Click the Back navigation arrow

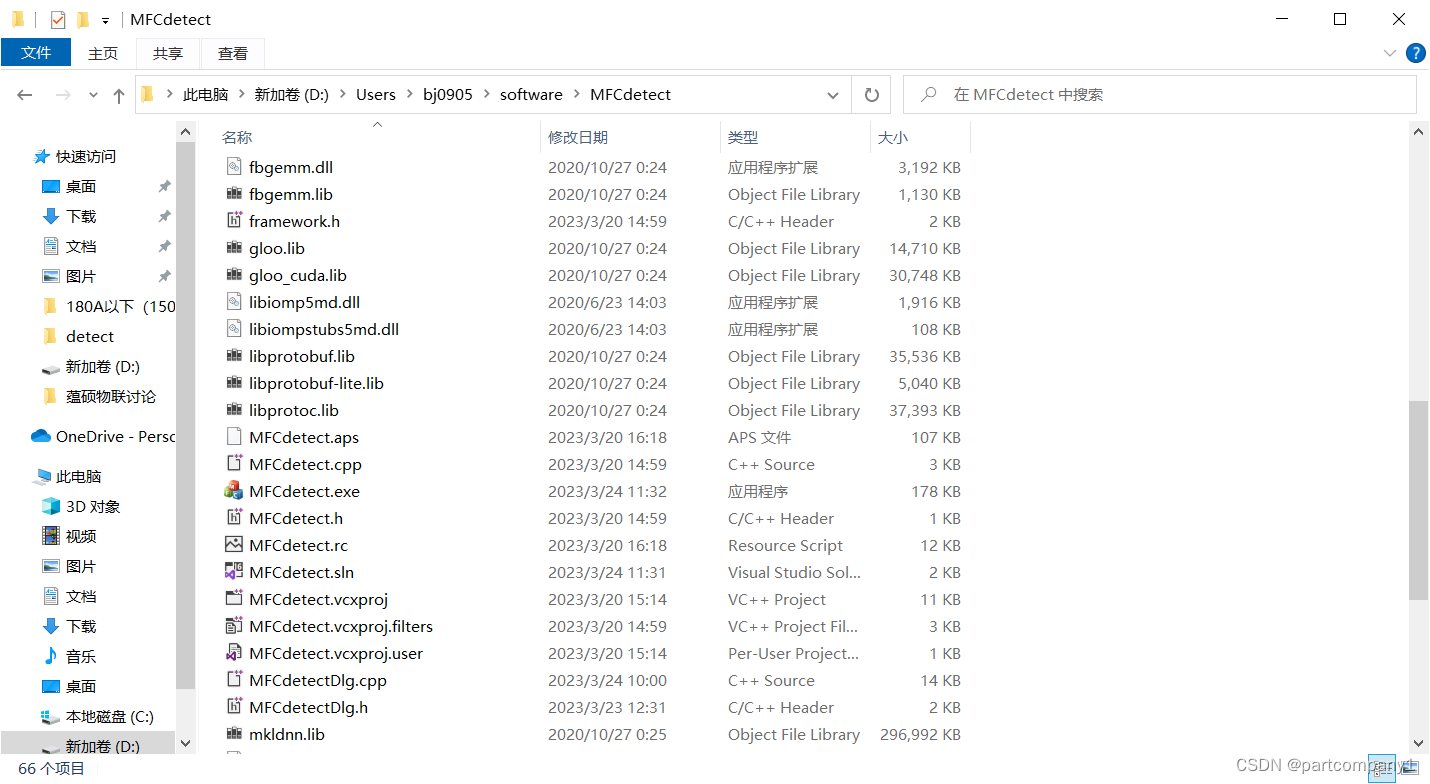click(x=25, y=95)
